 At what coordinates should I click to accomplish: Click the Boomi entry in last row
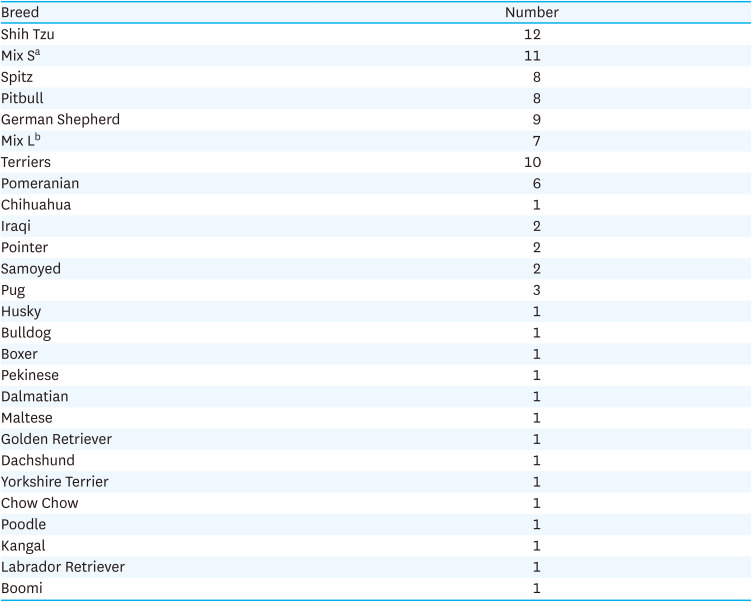(x=22, y=588)
